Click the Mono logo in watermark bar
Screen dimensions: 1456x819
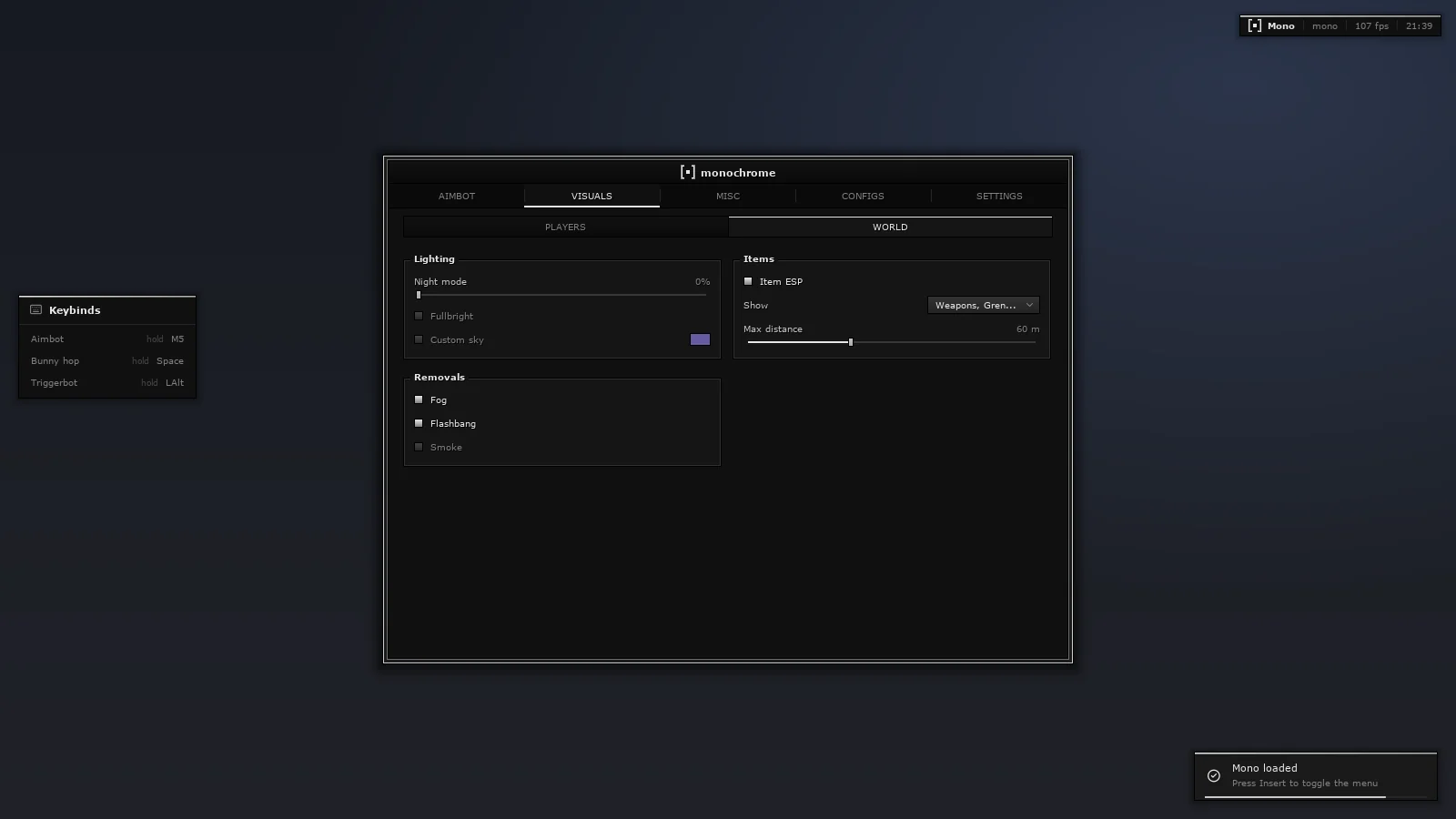[x=1255, y=25]
